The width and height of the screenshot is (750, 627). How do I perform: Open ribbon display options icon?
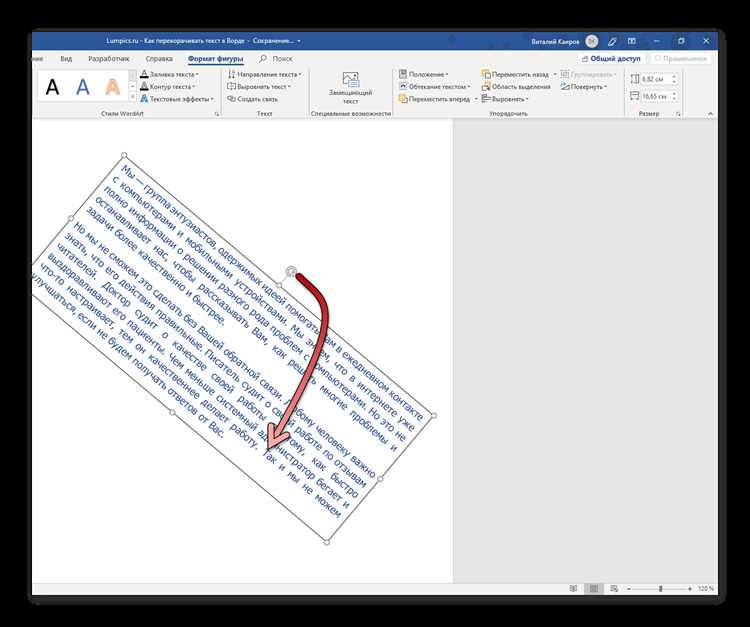click(632, 42)
